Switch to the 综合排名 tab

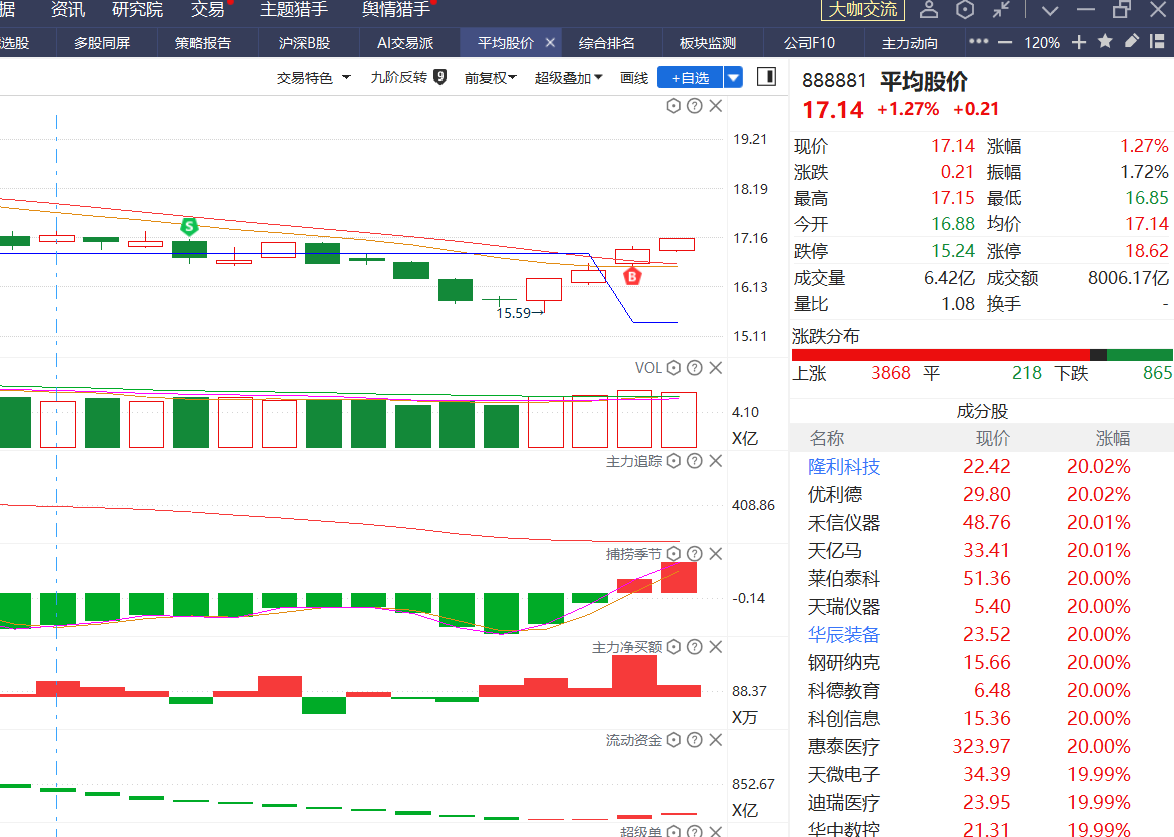(606, 43)
